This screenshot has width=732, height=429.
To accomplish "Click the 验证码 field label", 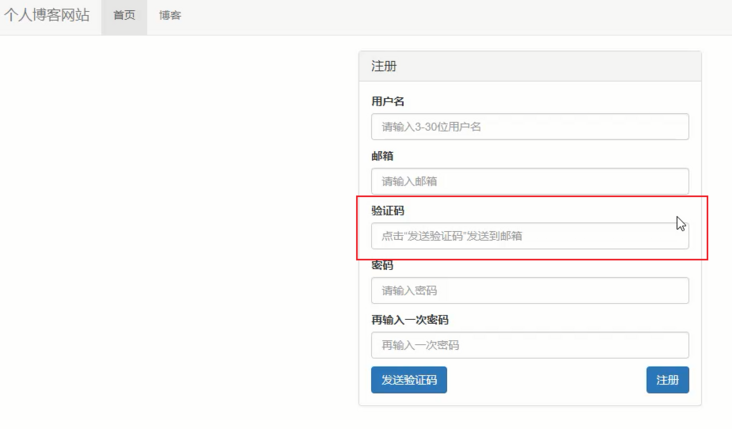I will tap(387, 211).
